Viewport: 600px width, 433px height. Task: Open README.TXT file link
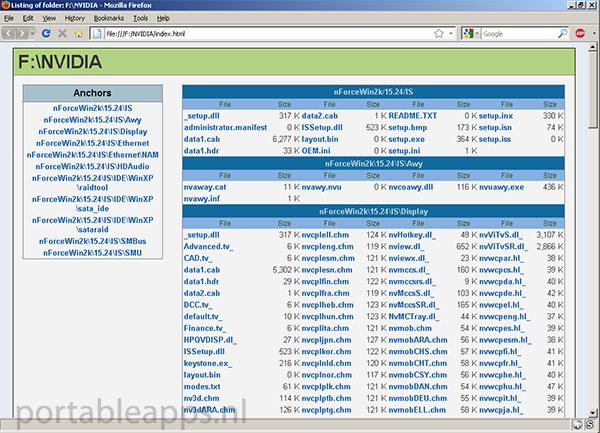point(412,116)
